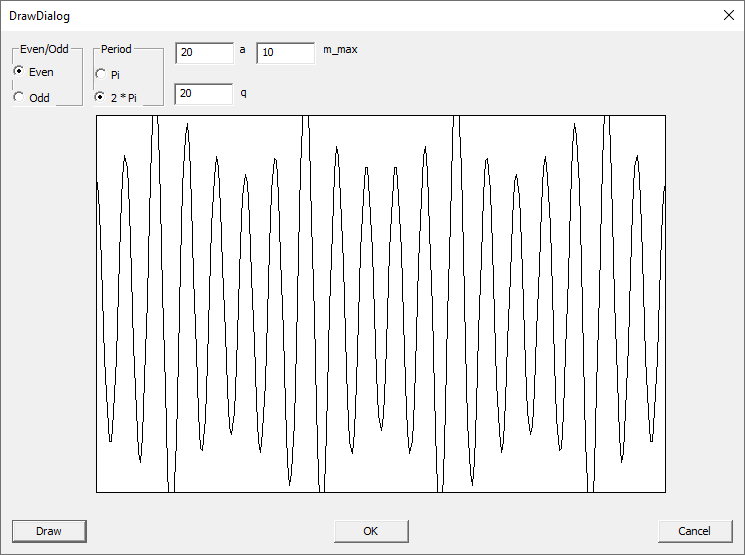Choose the 2 * Pi period option
The height and width of the screenshot is (555, 745).
(101, 98)
